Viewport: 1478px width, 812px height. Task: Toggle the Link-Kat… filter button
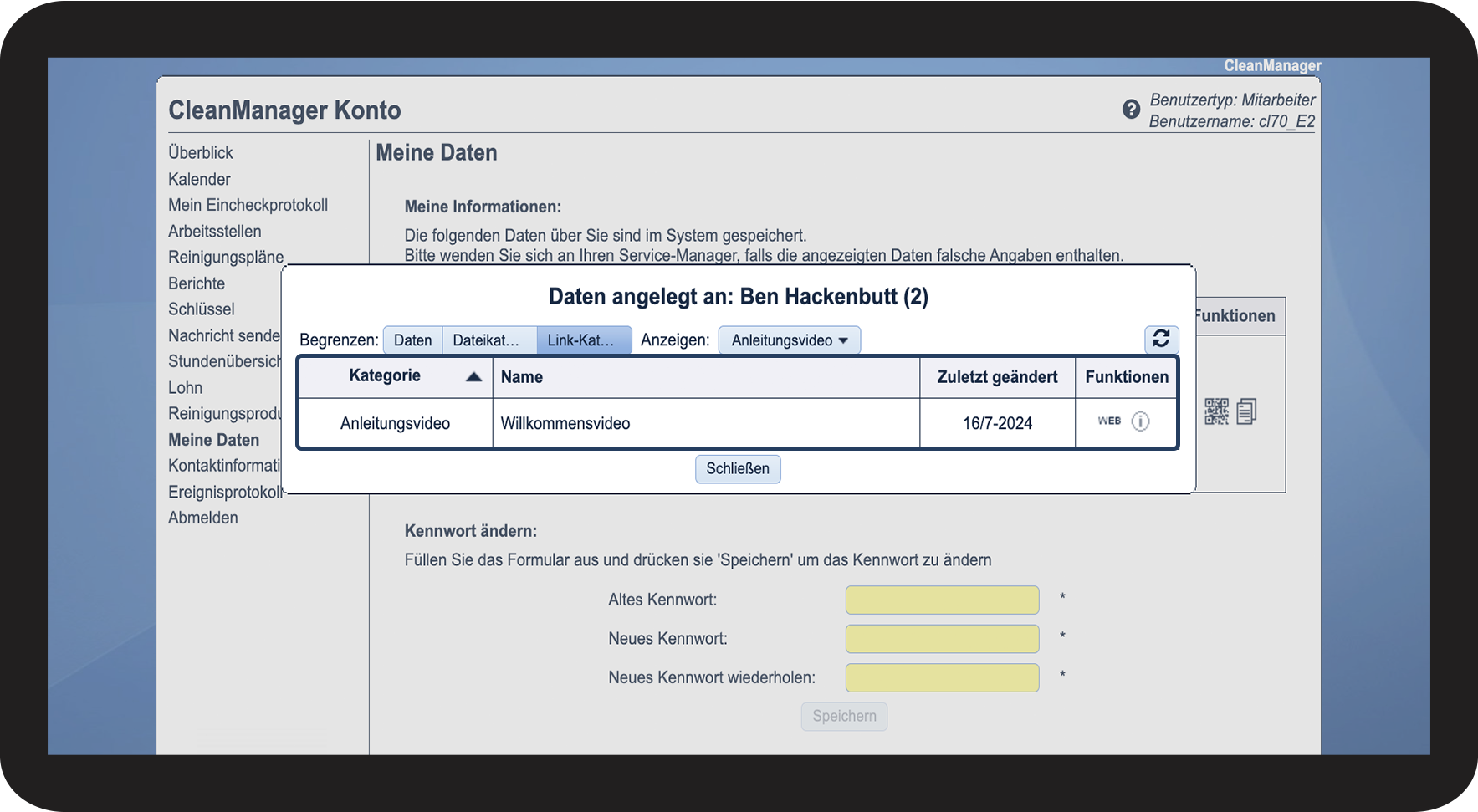point(583,340)
